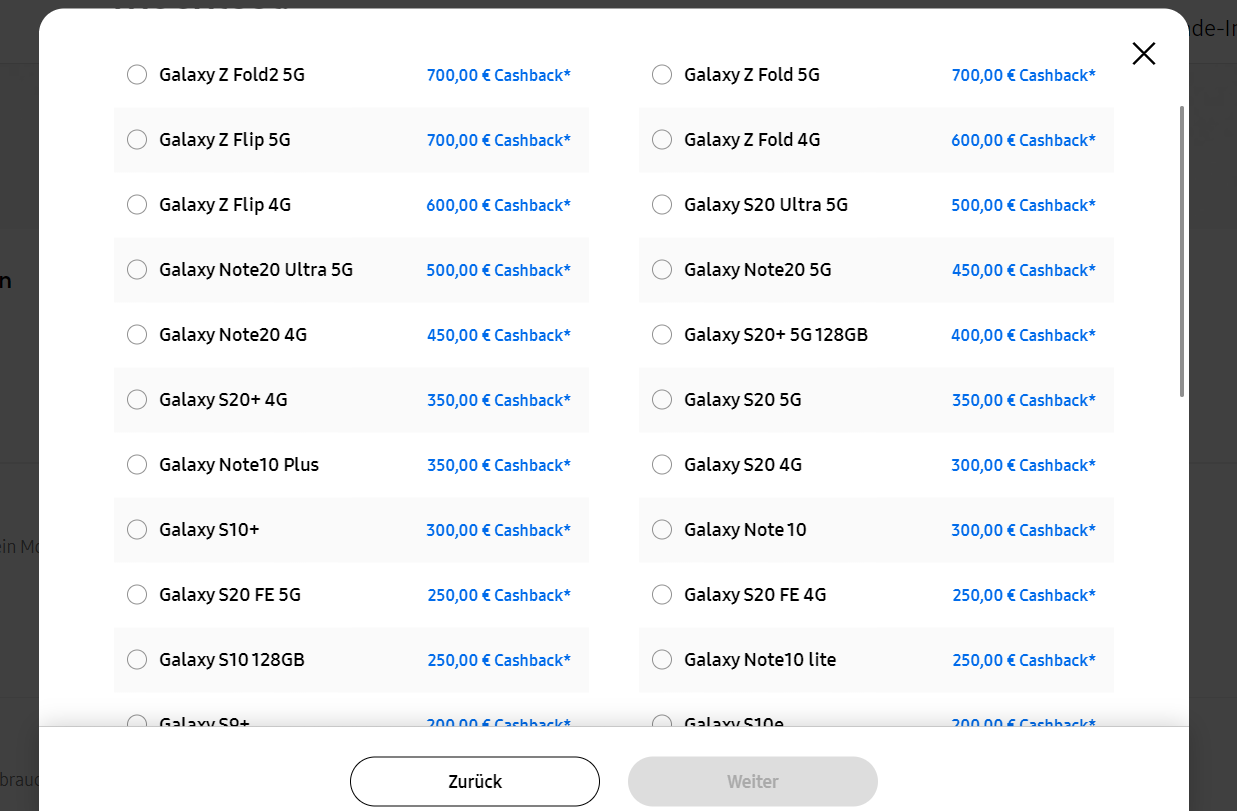Select Galaxy Note20 Ultra 5G radio button
This screenshot has height=811, width=1237.
(137, 270)
